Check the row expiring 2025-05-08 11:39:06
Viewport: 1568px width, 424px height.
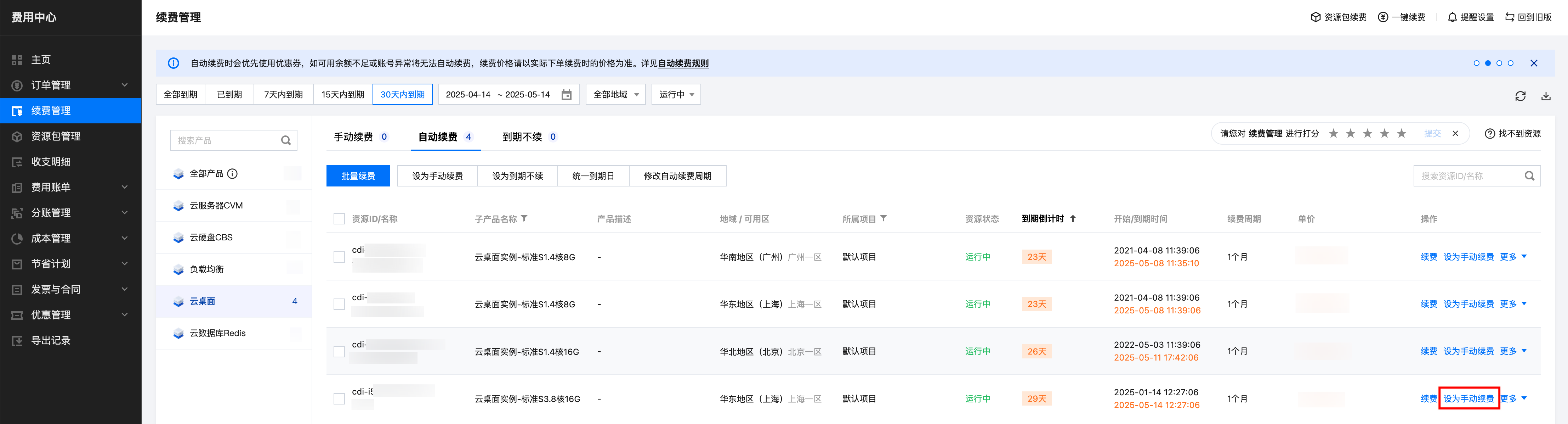coord(340,304)
